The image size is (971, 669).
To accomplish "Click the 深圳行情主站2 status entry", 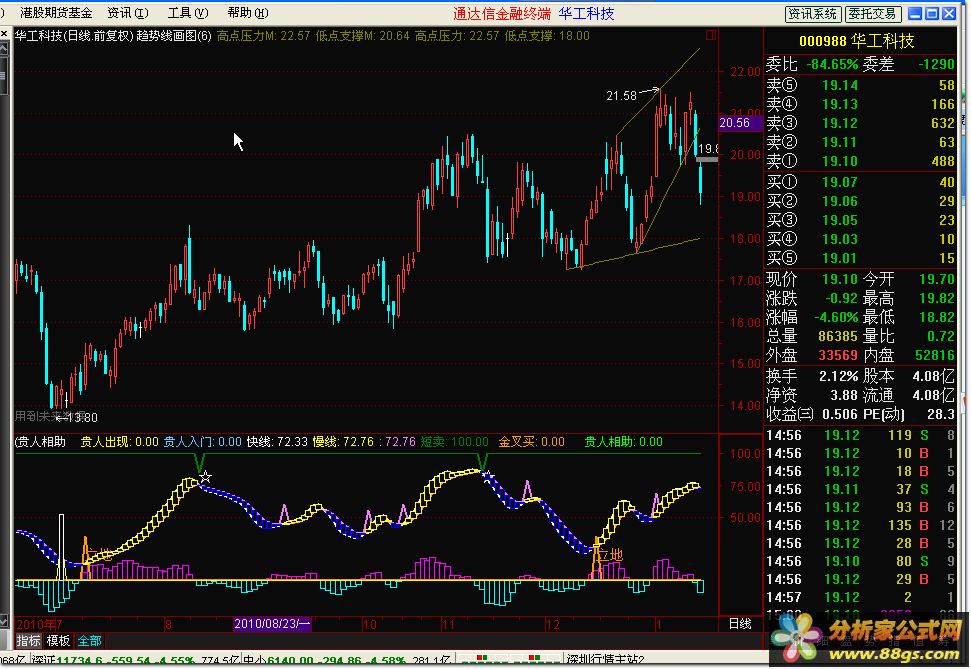I will coord(606,660).
